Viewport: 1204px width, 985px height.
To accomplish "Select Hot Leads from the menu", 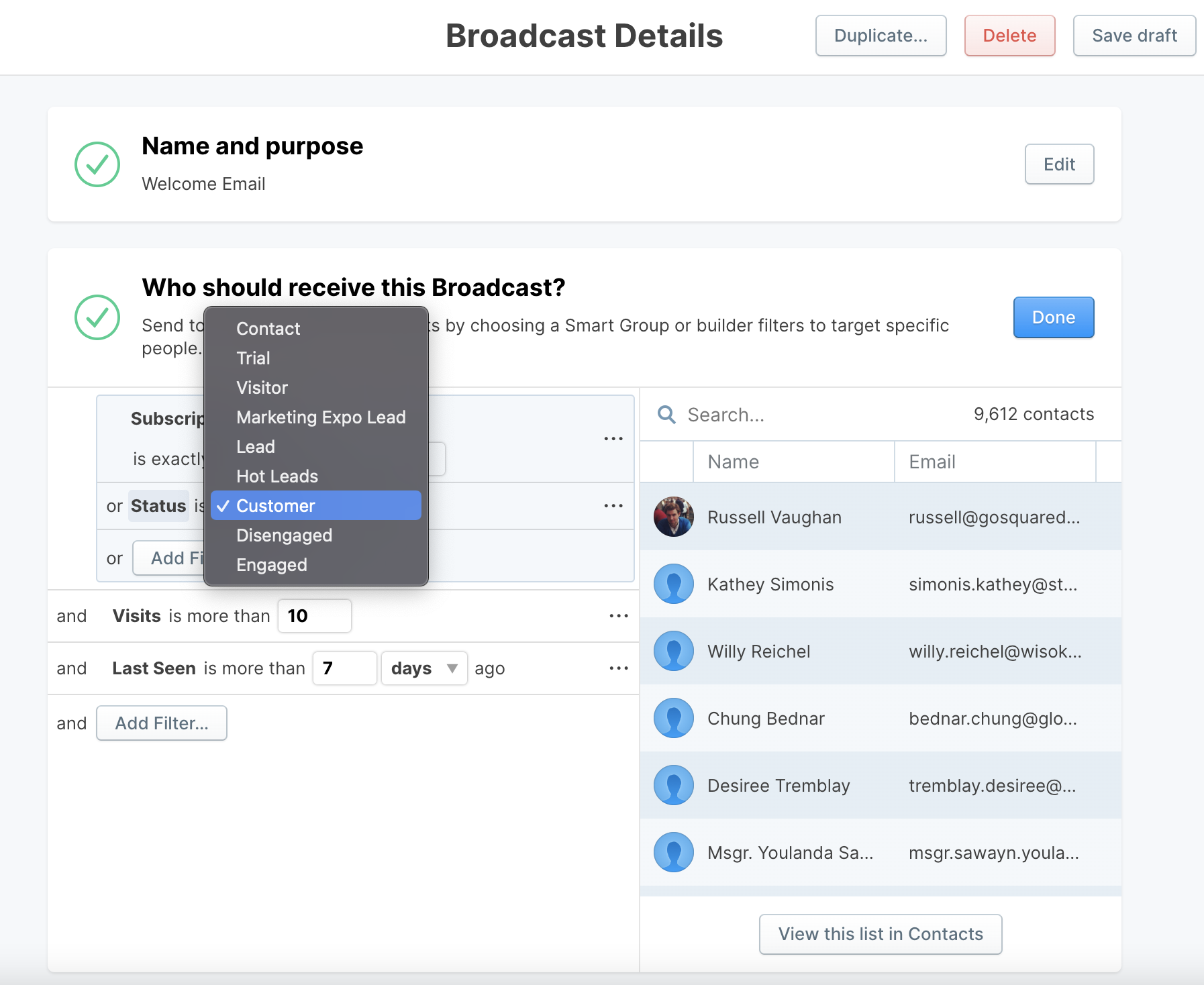I will tap(316, 476).
